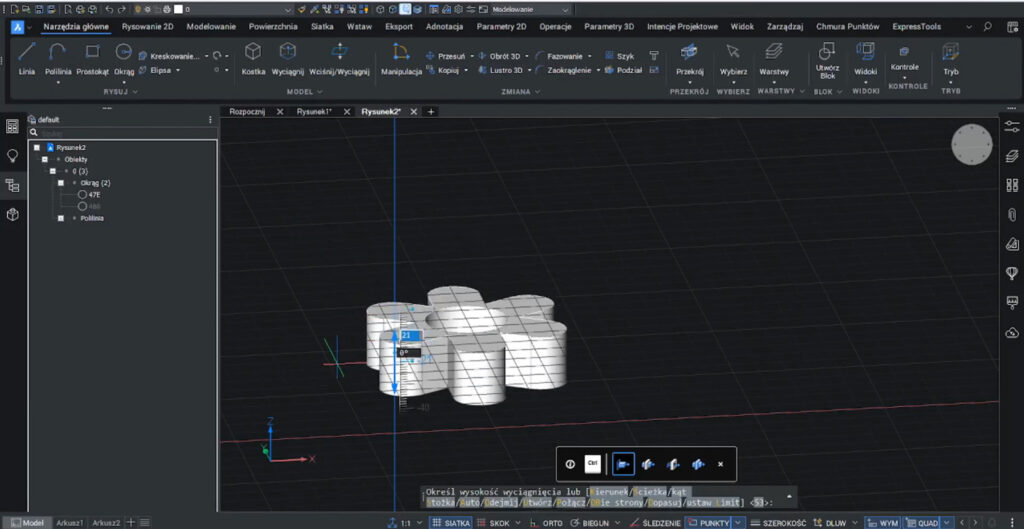Open the Kontrole tool
The width and height of the screenshot is (1024, 529).
click(904, 57)
